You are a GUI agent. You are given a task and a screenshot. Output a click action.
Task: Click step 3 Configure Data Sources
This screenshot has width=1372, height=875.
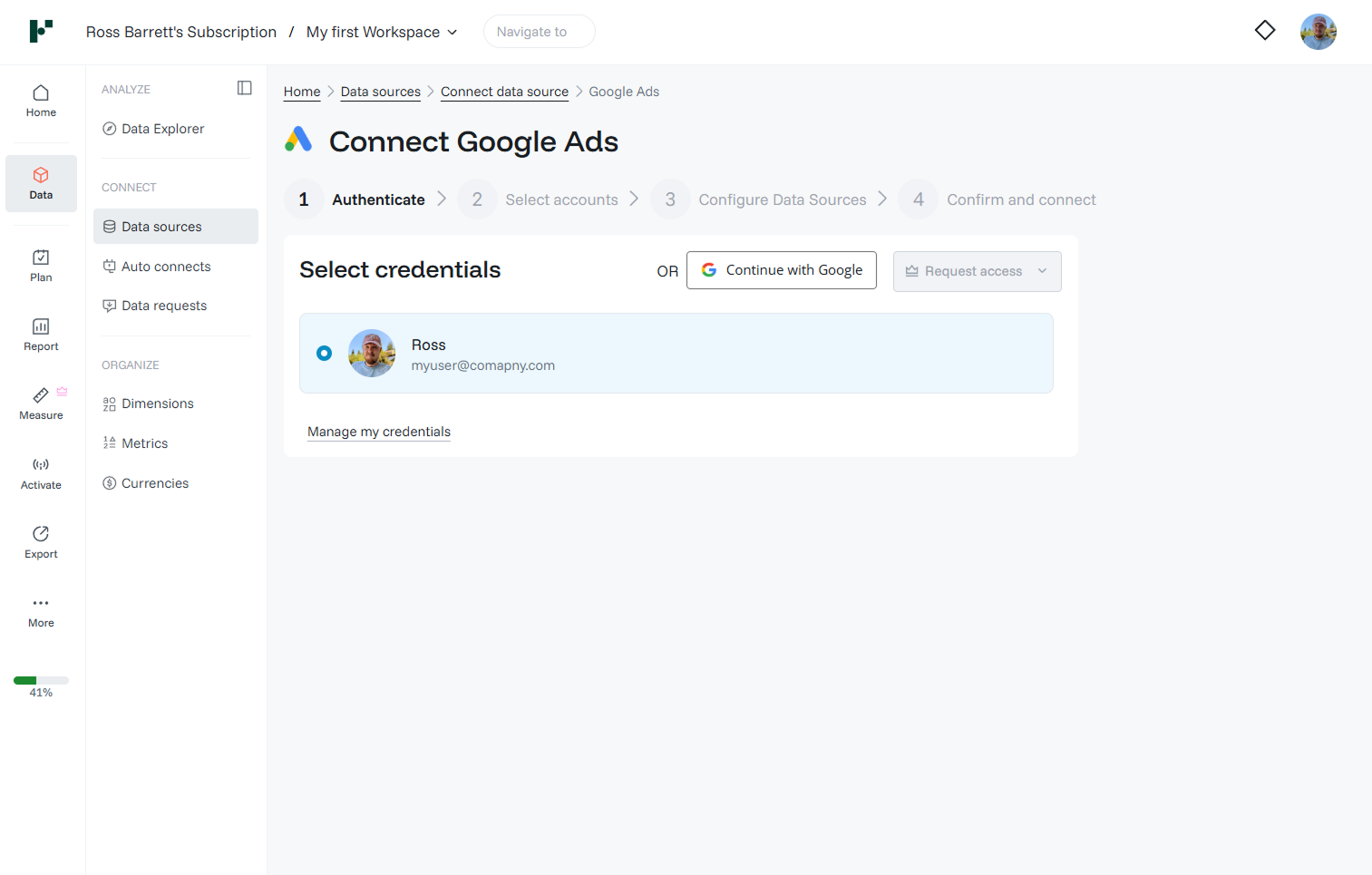[759, 199]
